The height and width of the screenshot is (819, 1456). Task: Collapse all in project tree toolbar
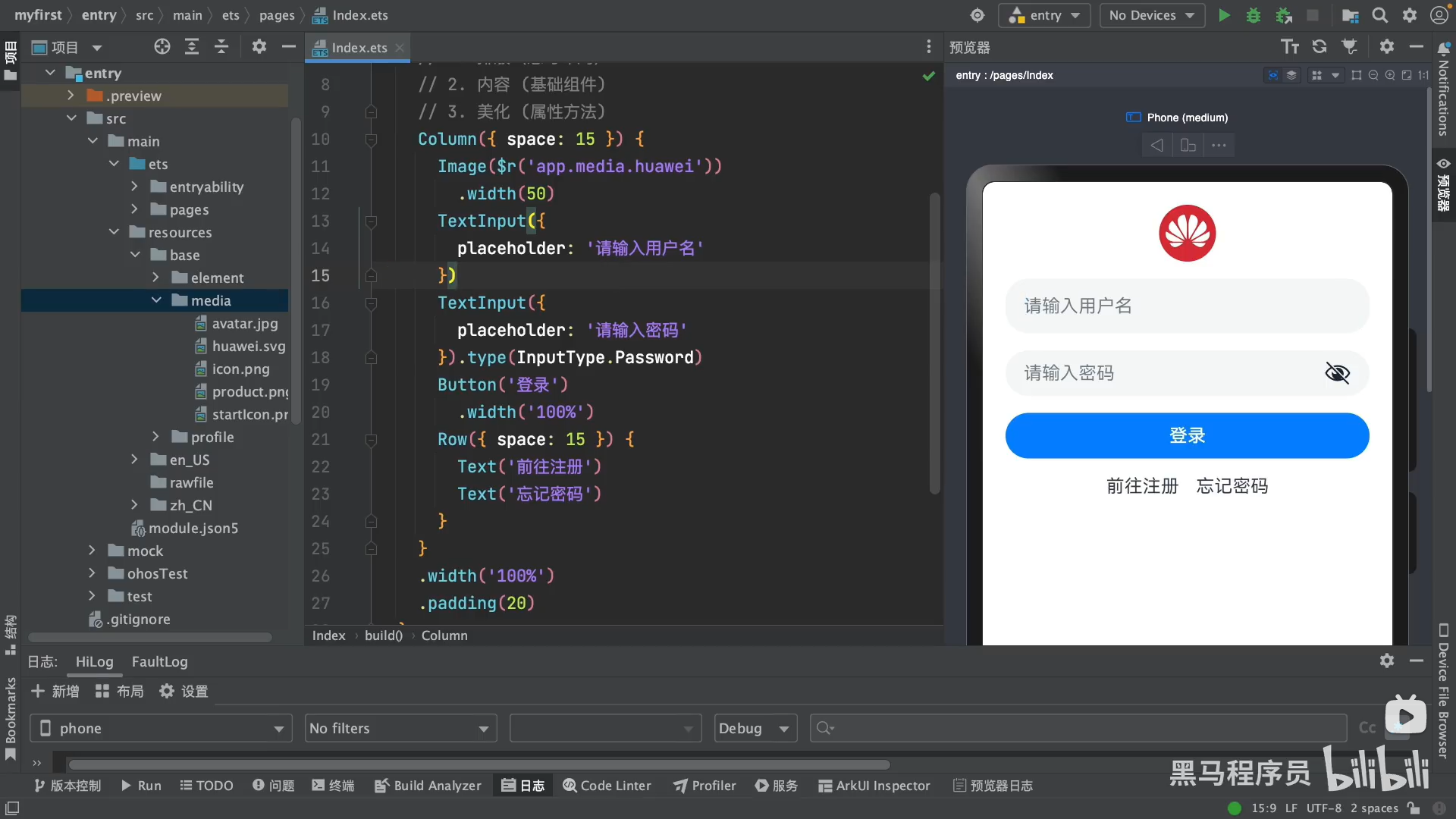[x=221, y=47]
